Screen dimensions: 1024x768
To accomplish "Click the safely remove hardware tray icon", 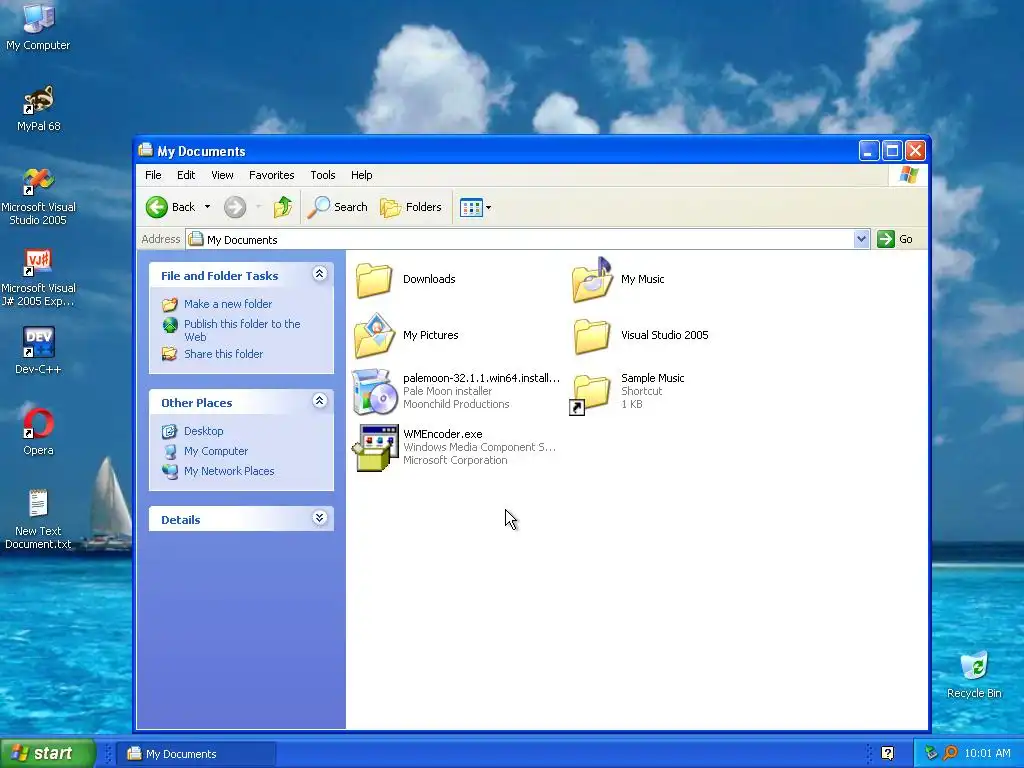I will pyautogui.click(x=931, y=753).
